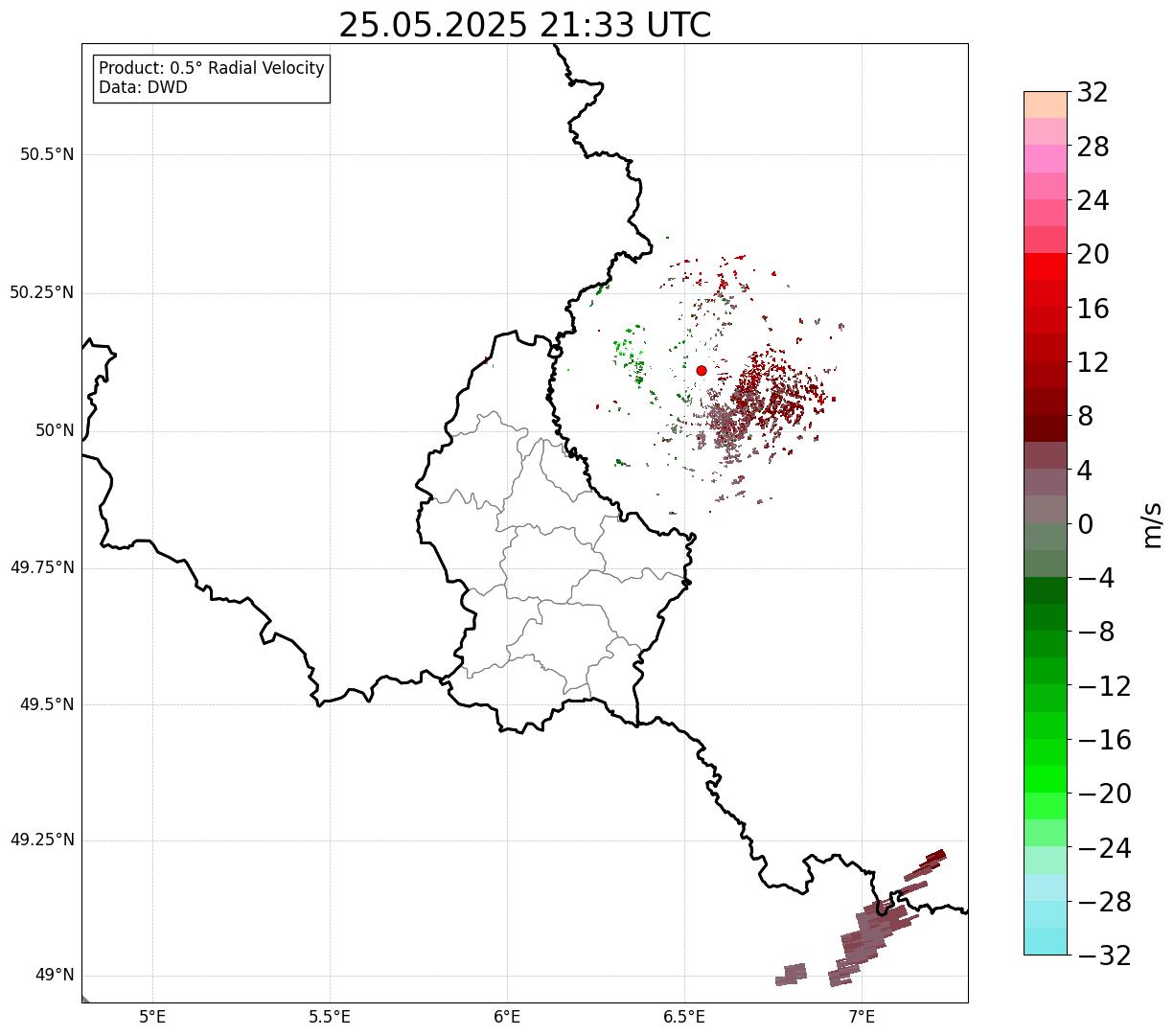
Task: Click the 50.5°N latitude label
Action: pyautogui.click(x=47, y=154)
